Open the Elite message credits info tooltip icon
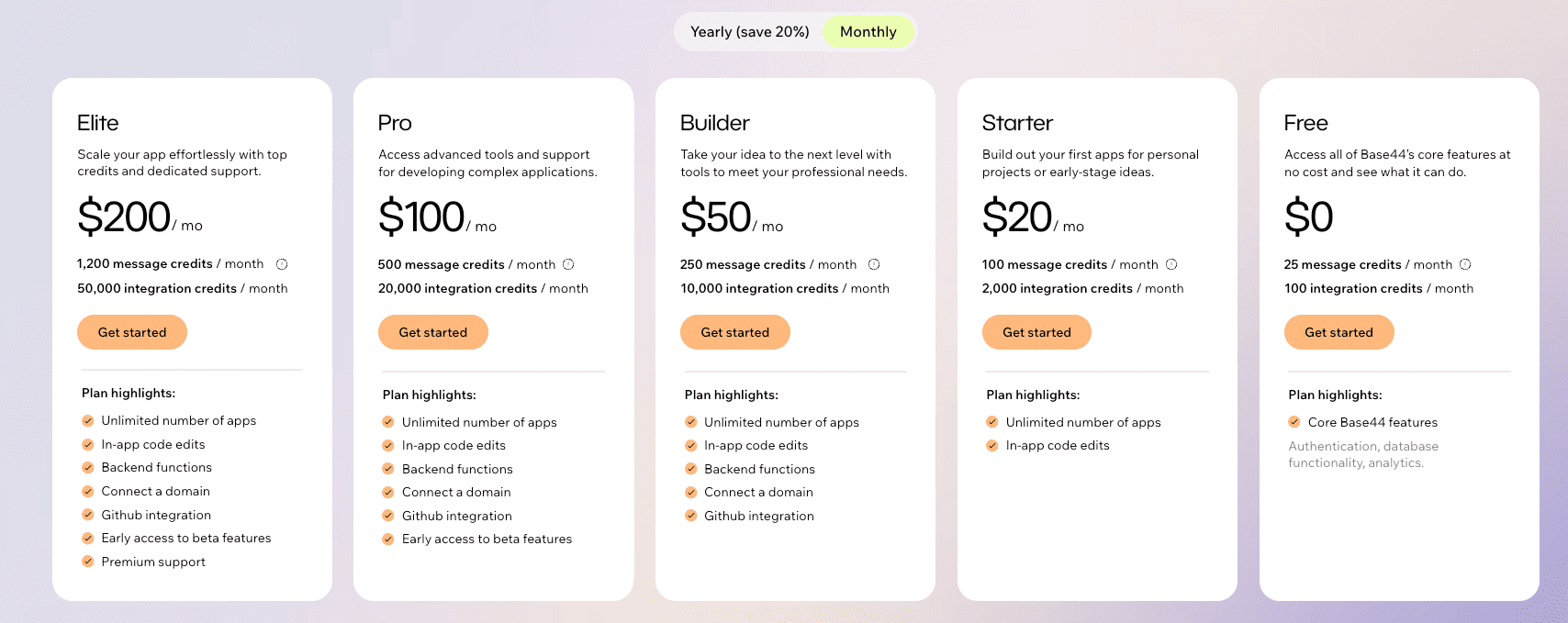 (x=282, y=263)
